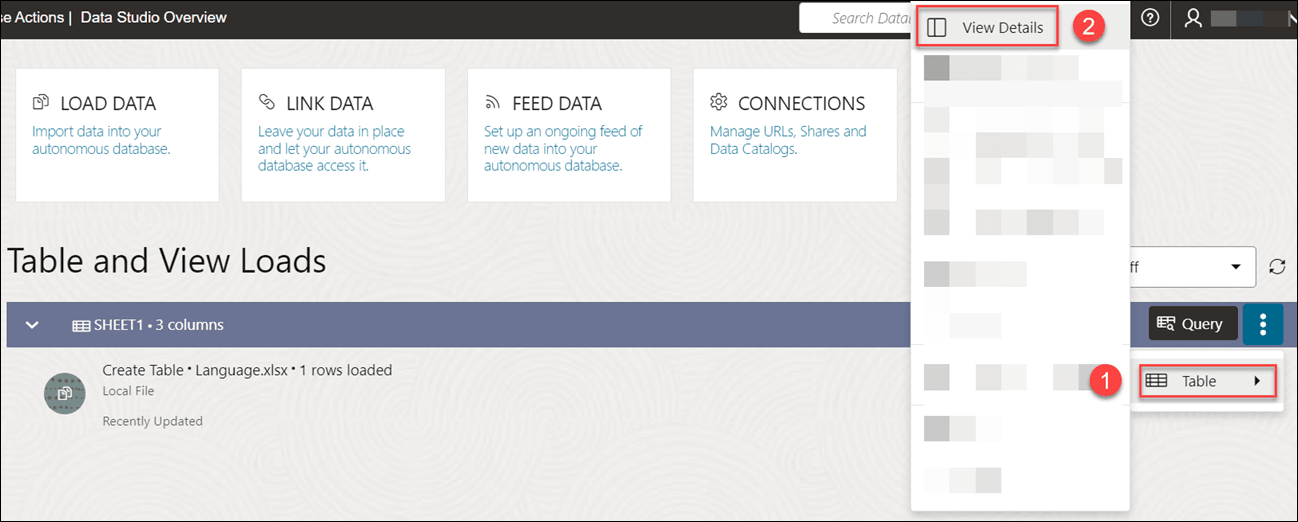Click the Create Table Language.xlsx entry

click(x=247, y=370)
